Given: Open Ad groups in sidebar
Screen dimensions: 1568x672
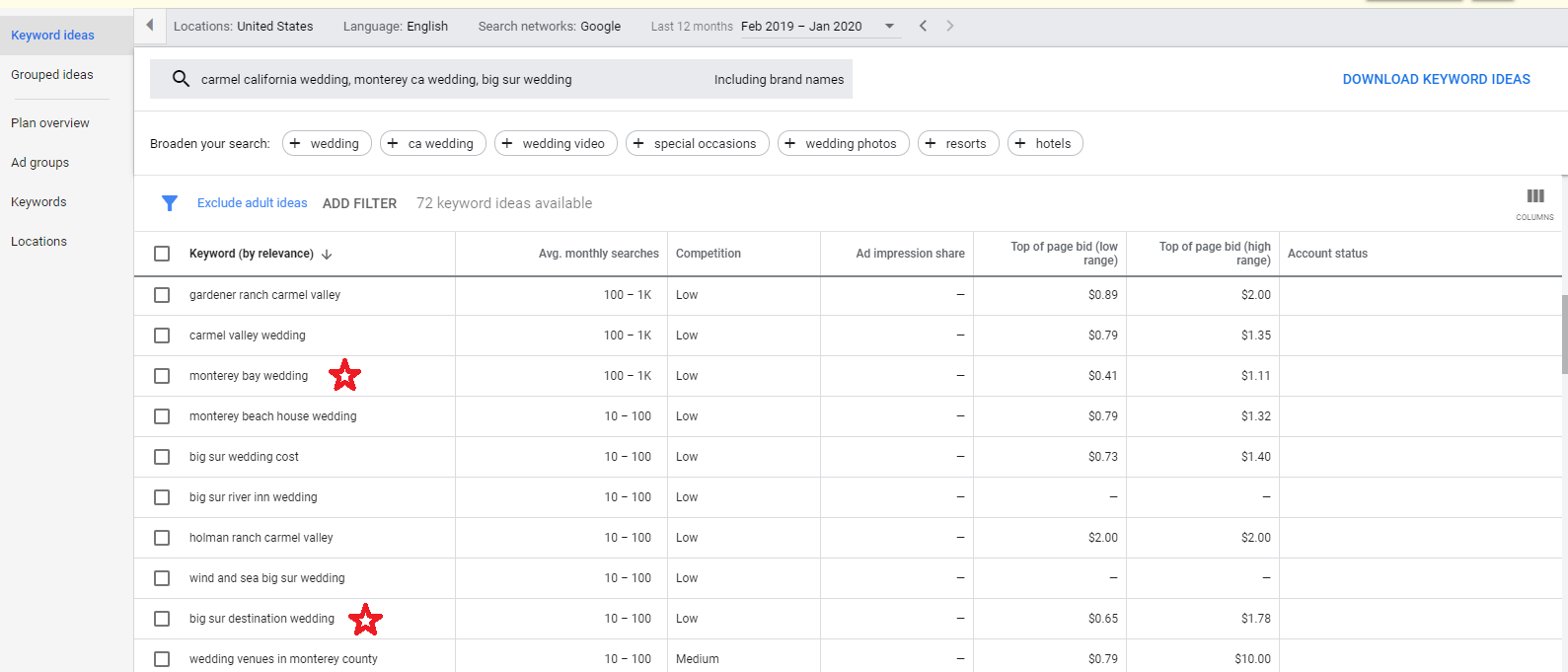Looking at the screenshot, I should pyautogui.click(x=40, y=163).
